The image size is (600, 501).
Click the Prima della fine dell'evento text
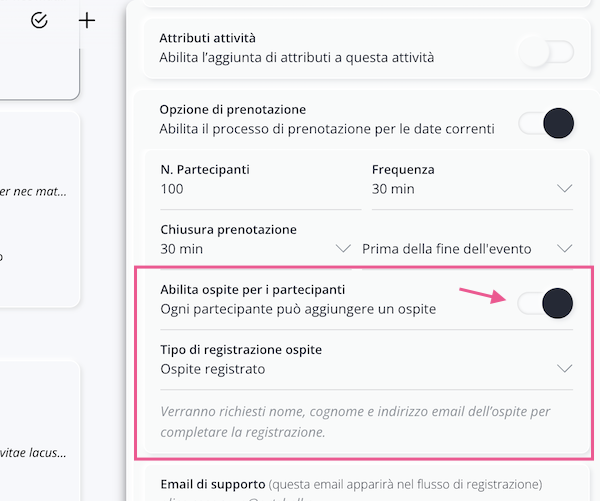(x=446, y=248)
